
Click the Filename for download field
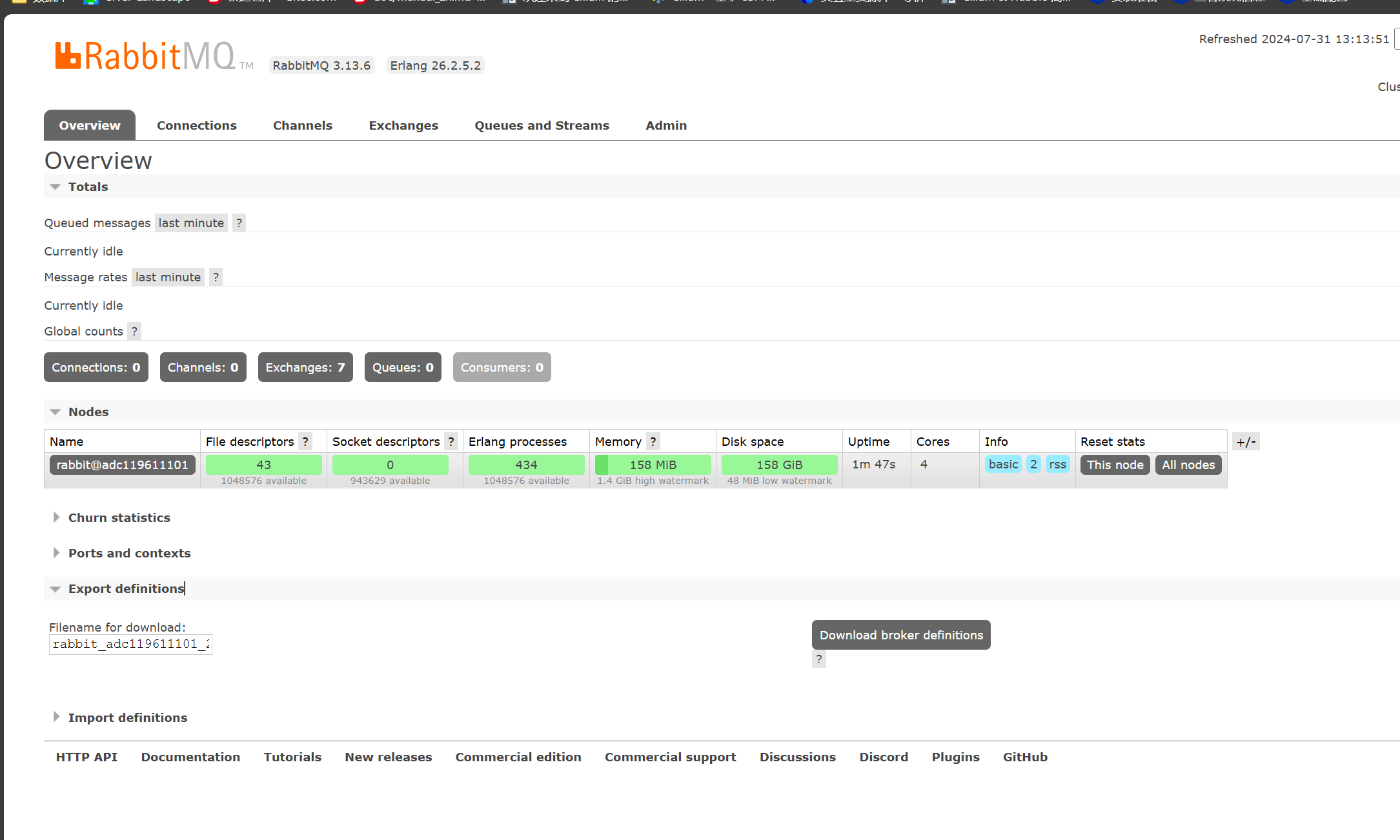point(130,644)
